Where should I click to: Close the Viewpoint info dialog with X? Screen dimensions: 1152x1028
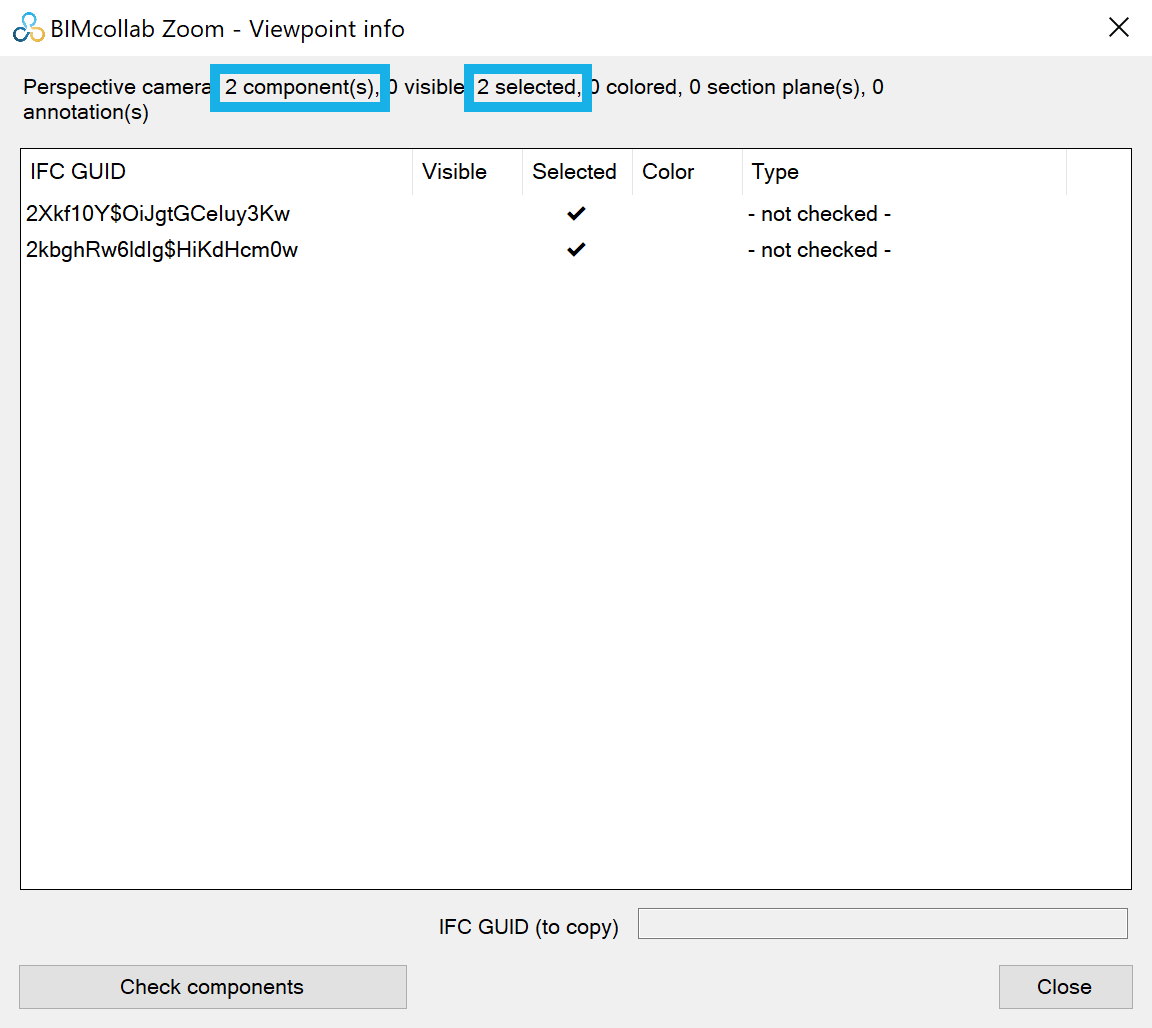pyautogui.click(x=1118, y=28)
